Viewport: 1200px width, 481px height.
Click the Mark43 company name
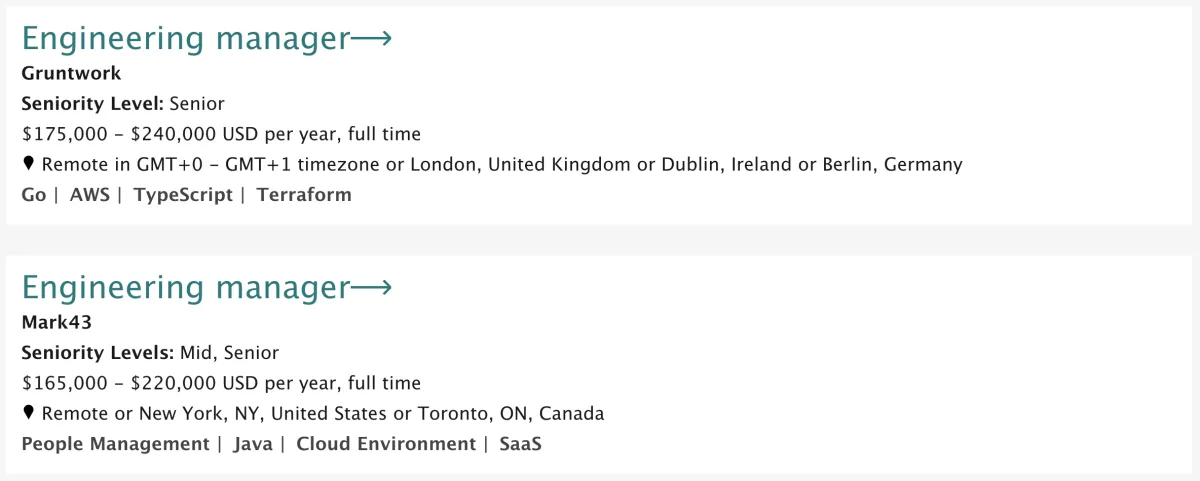56,322
